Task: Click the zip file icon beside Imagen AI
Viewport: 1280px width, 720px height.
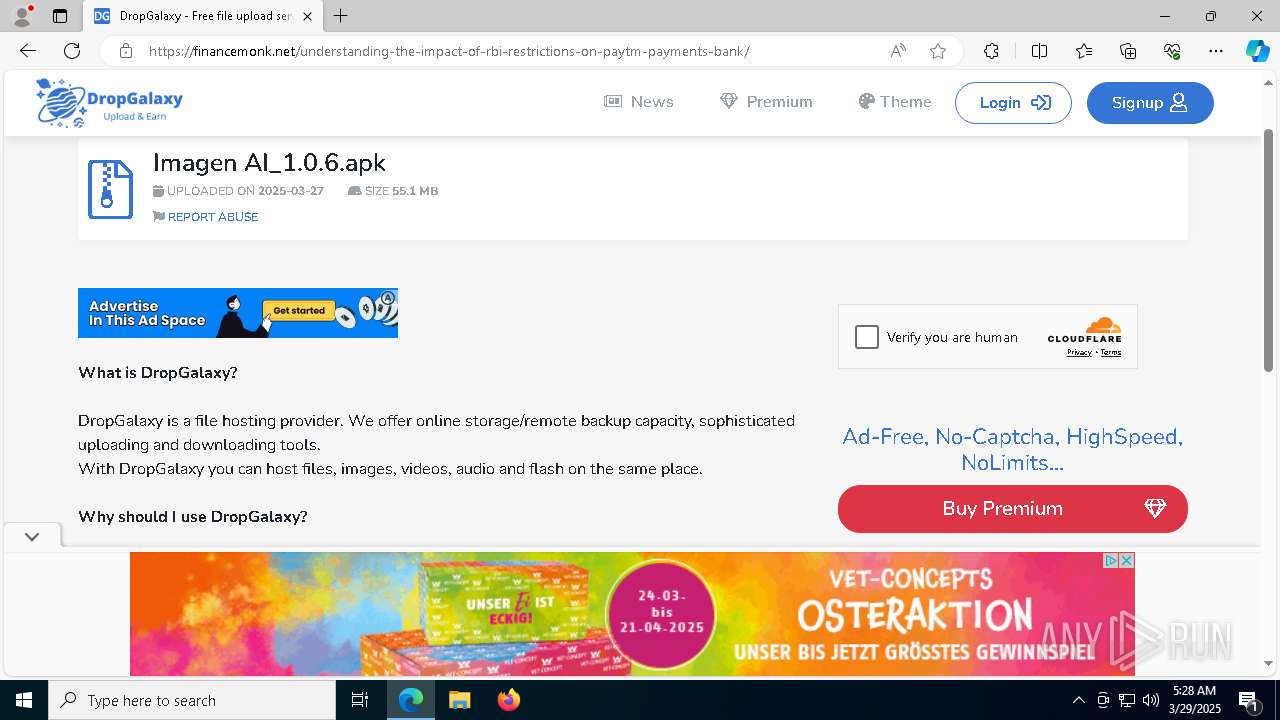Action: (x=110, y=189)
